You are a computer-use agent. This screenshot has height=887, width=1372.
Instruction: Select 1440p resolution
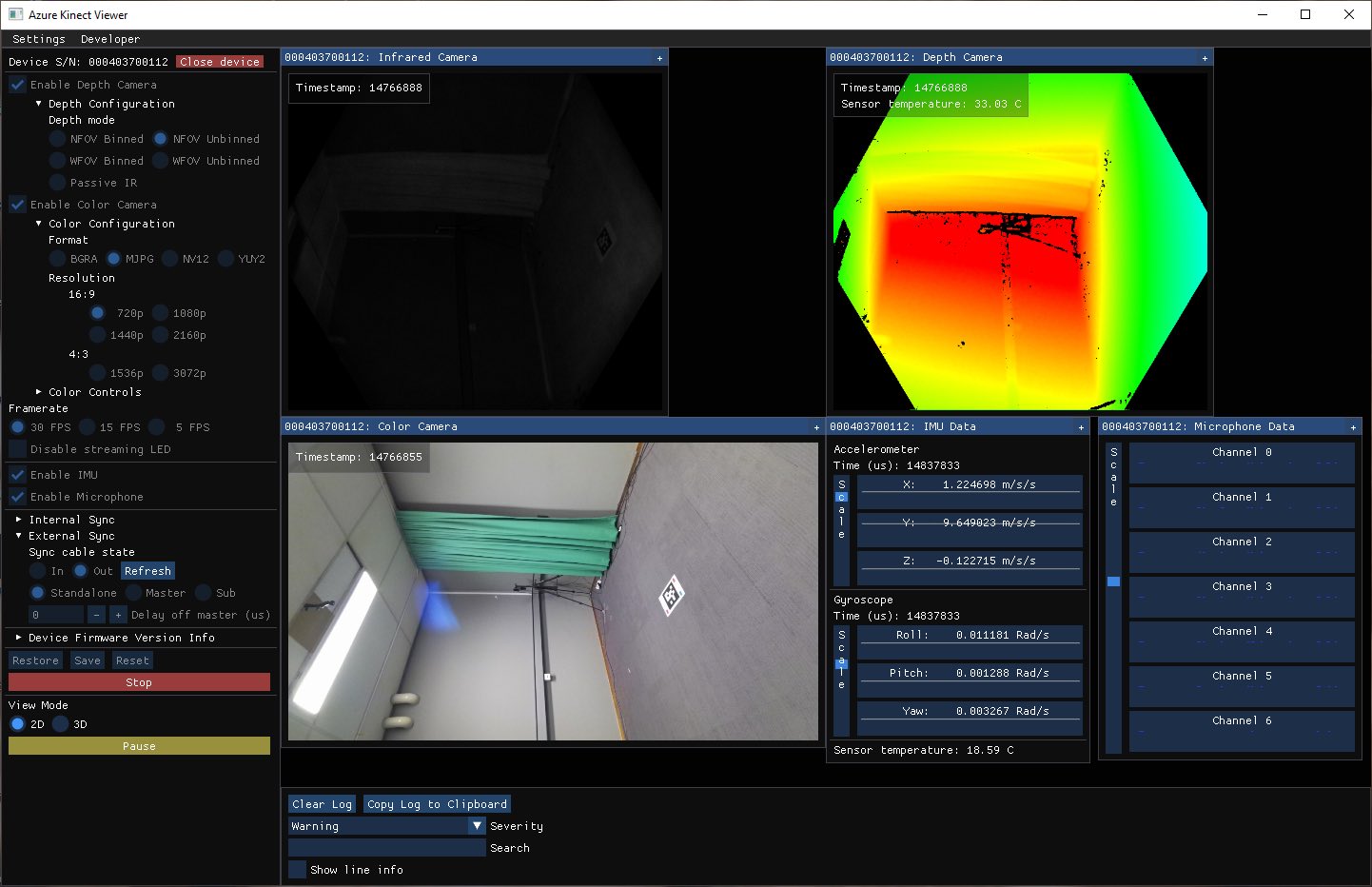click(x=97, y=335)
